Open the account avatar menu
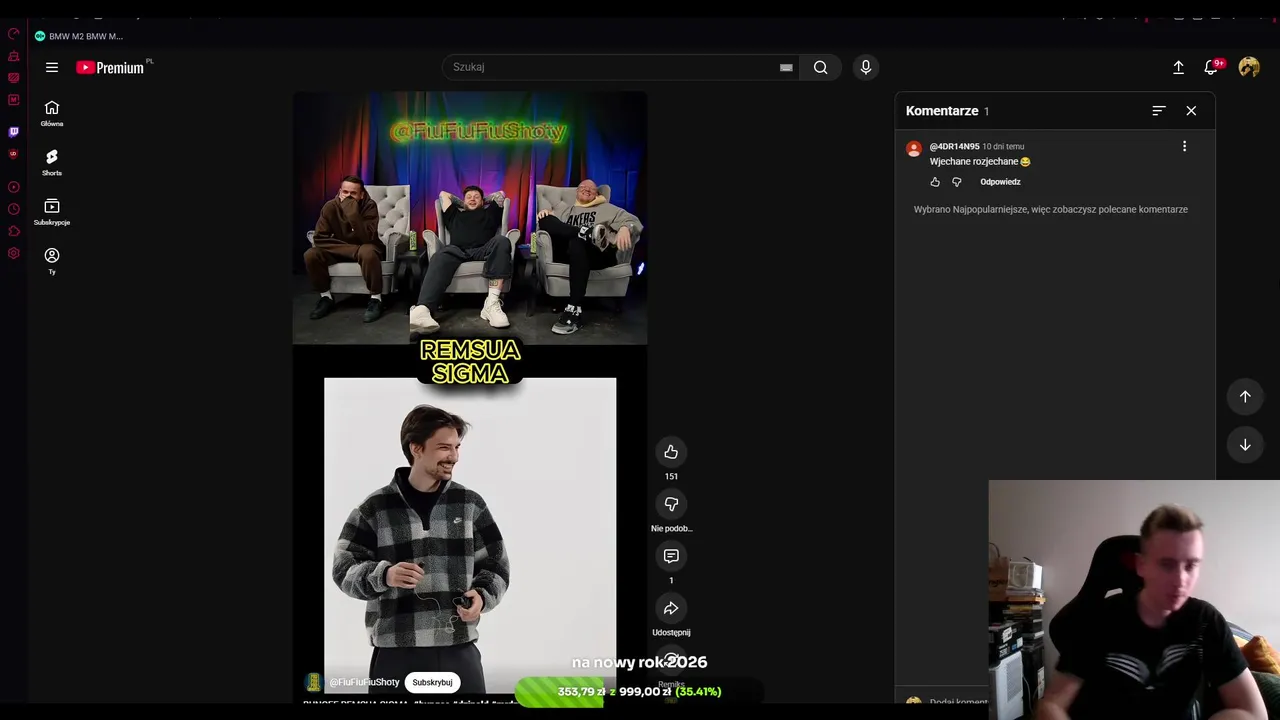 click(x=1249, y=67)
